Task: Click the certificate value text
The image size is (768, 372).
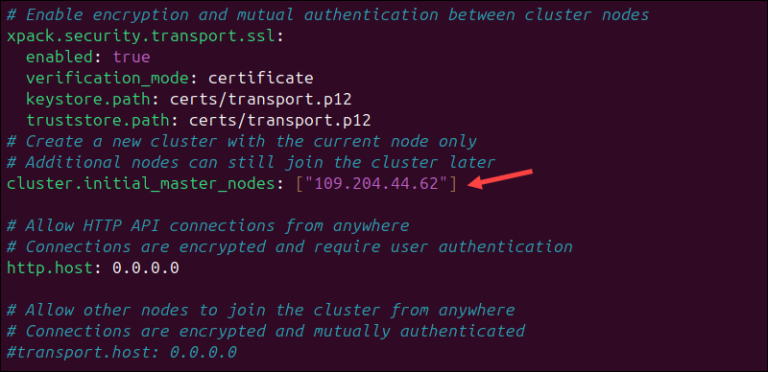Action: [261, 78]
